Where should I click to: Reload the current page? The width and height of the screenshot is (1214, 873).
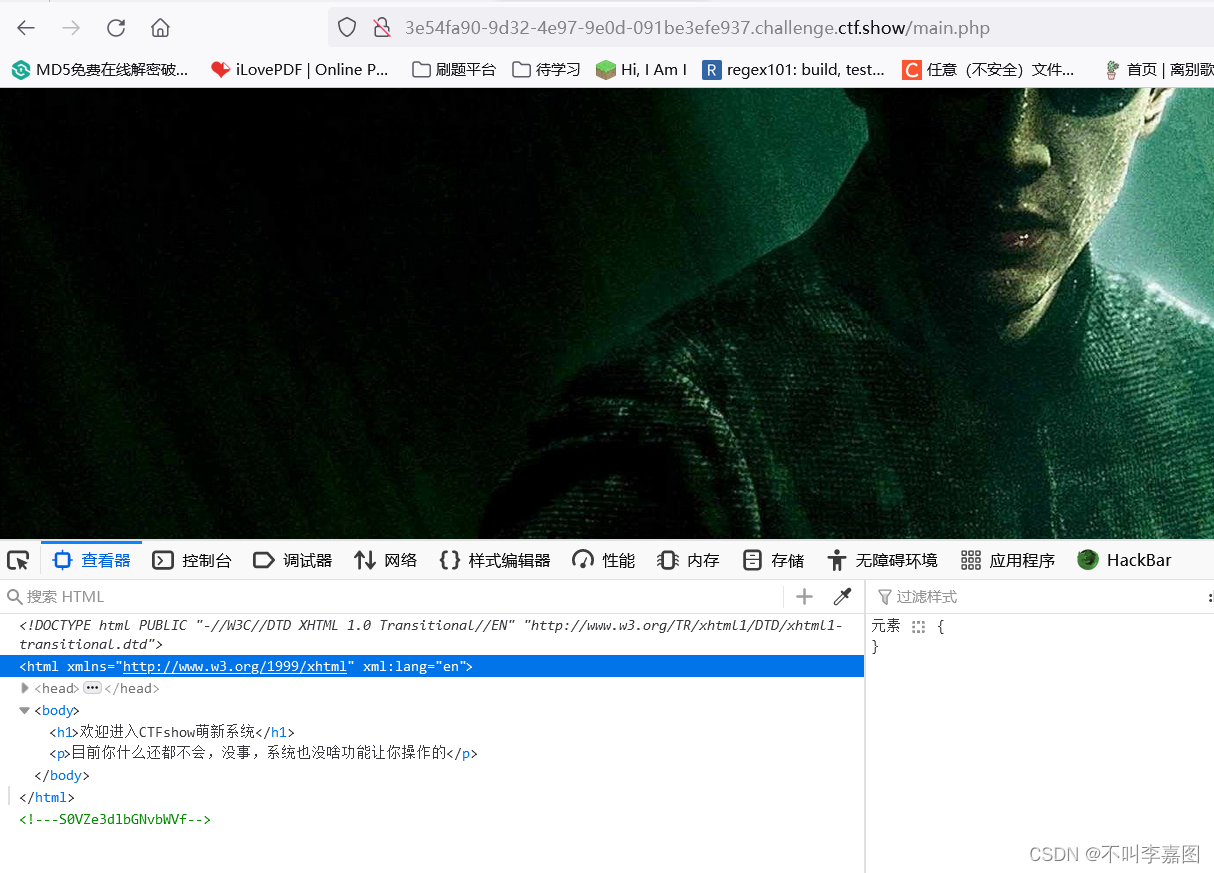click(116, 28)
